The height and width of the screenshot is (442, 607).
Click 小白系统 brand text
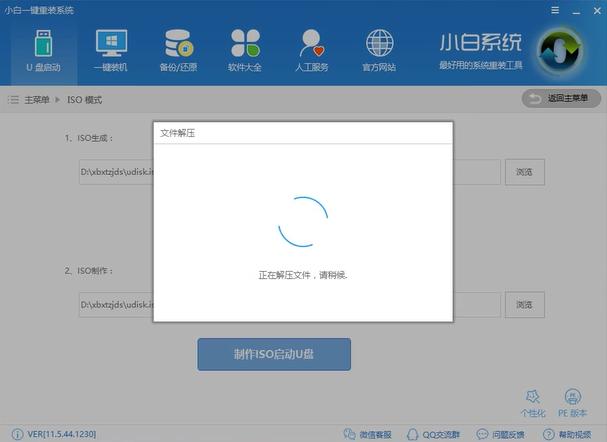click(x=480, y=43)
